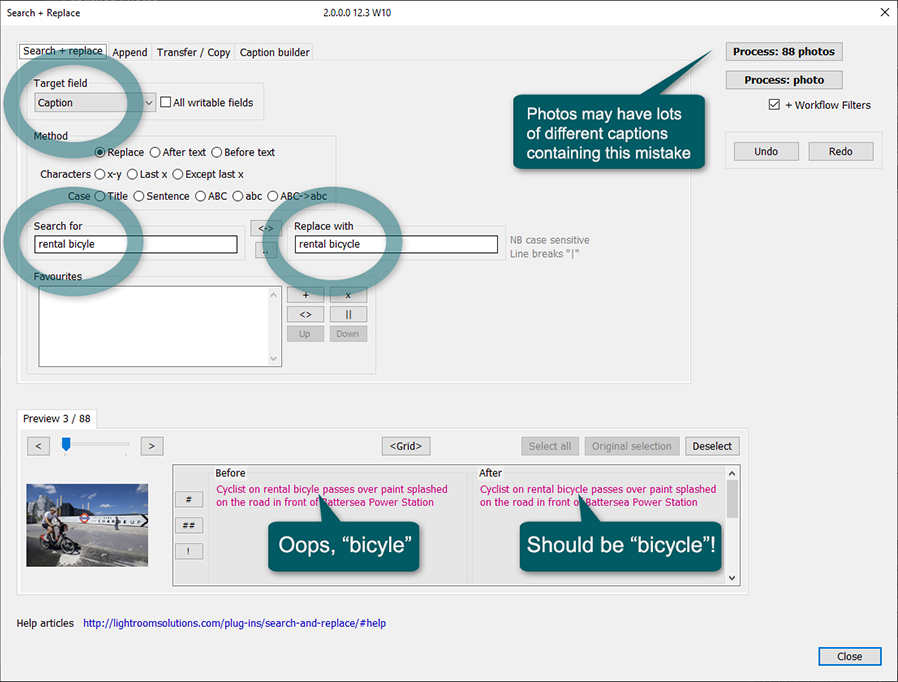Choose the 'Sentence' case radio option
Screen dimensions: 898x682
(x=139, y=196)
